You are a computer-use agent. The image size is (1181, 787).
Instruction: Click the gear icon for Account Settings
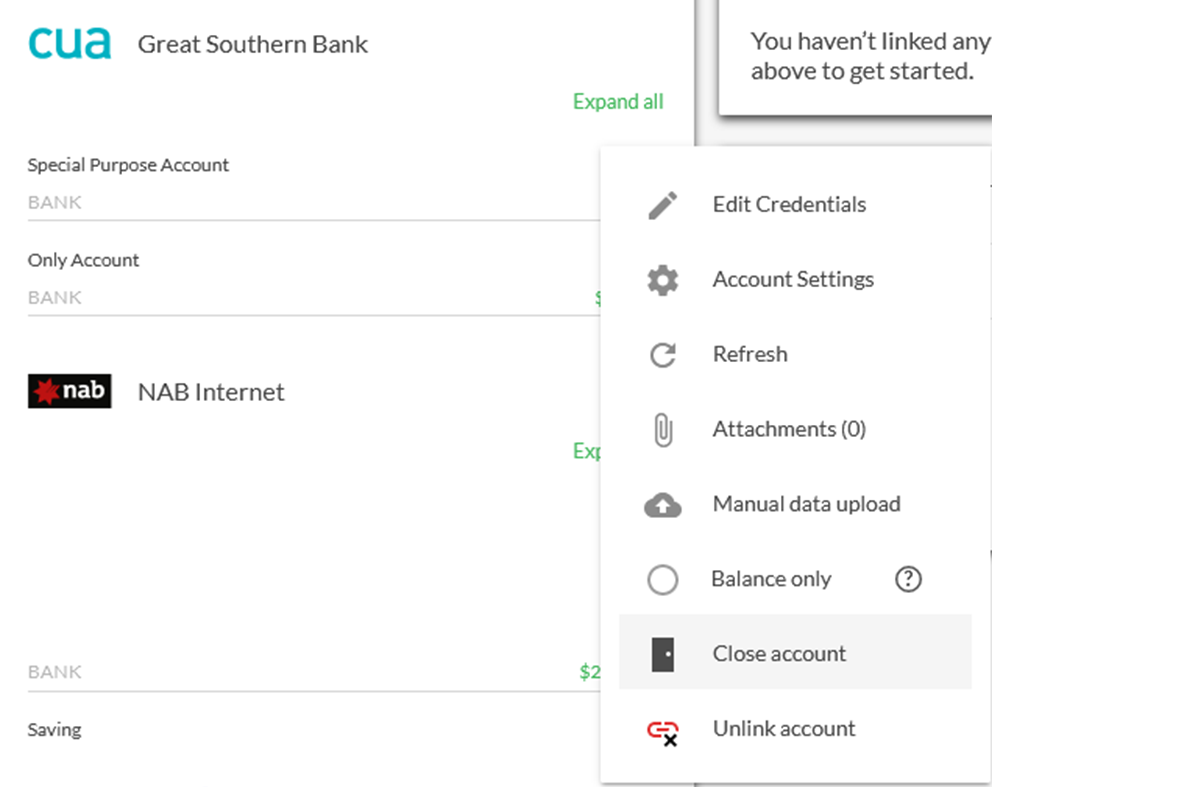tap(663, 280)
